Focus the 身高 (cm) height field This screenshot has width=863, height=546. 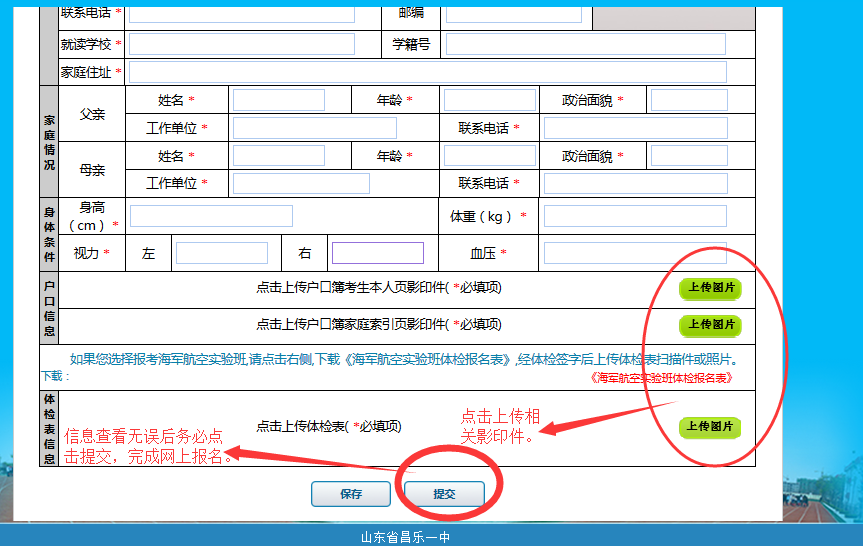point(211,216)
